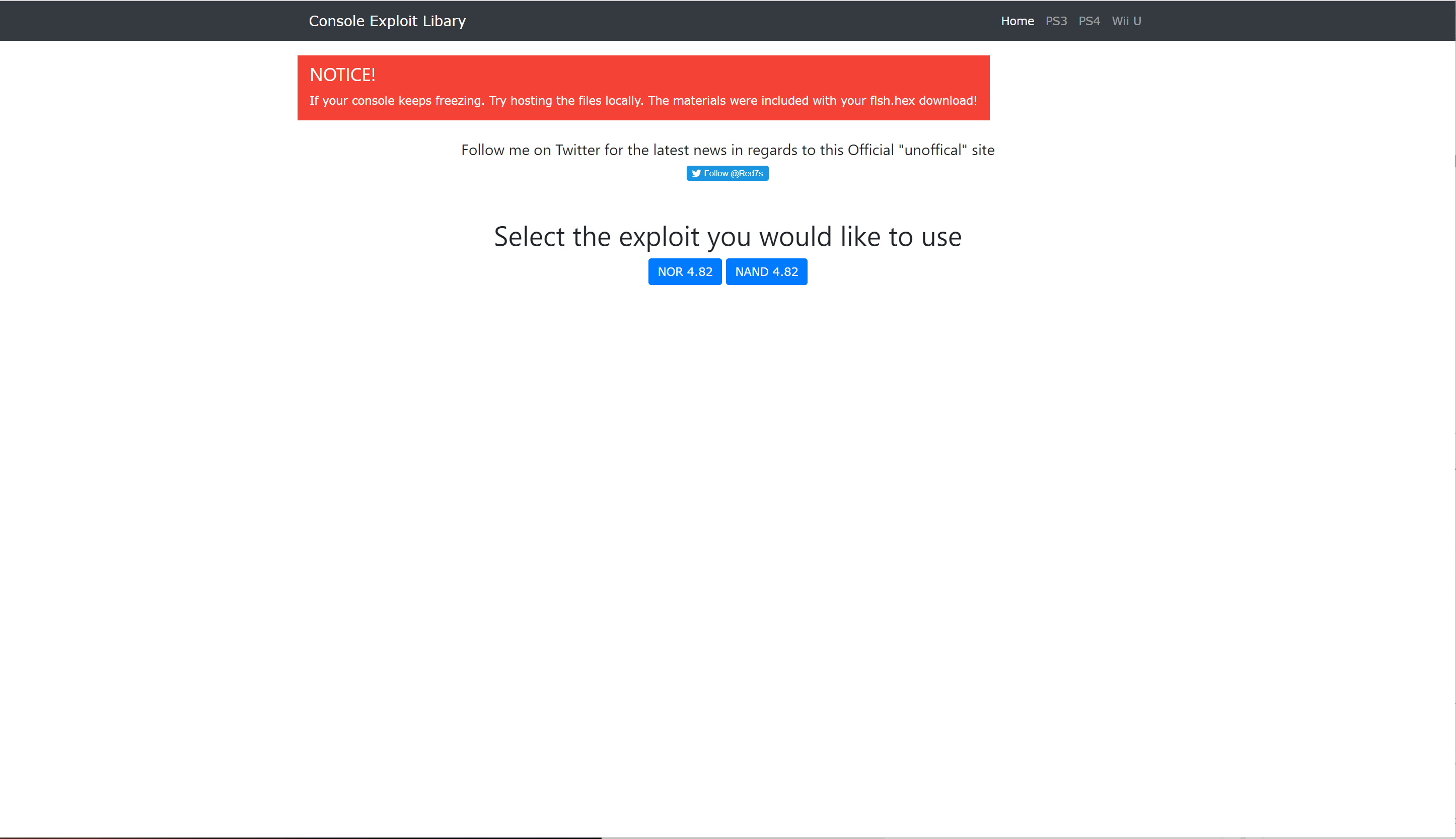Click the Follow me on Twitter sentence
The image size is (1456, 839).
coord(727,151)
